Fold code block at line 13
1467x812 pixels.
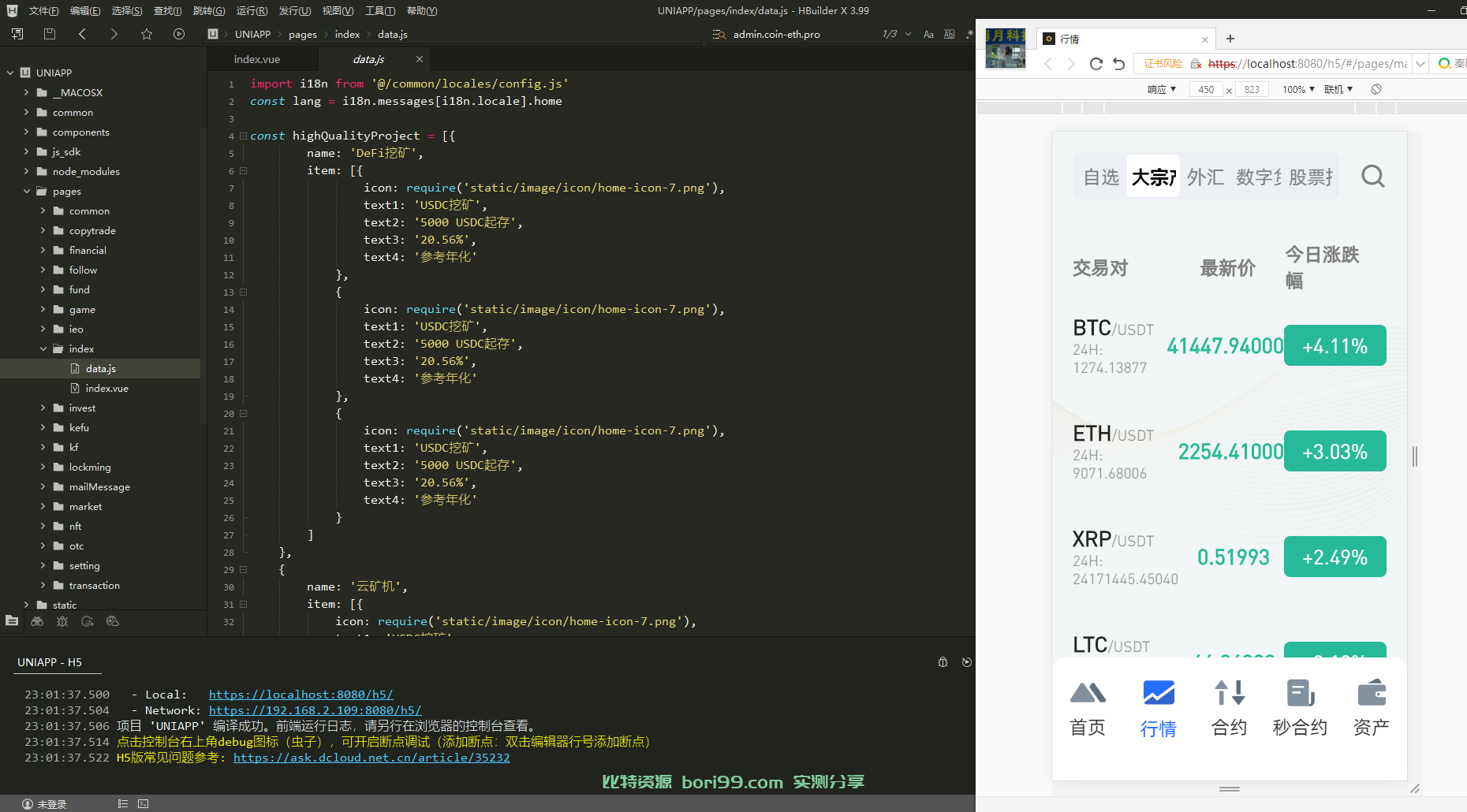click(x=243, y=292)
